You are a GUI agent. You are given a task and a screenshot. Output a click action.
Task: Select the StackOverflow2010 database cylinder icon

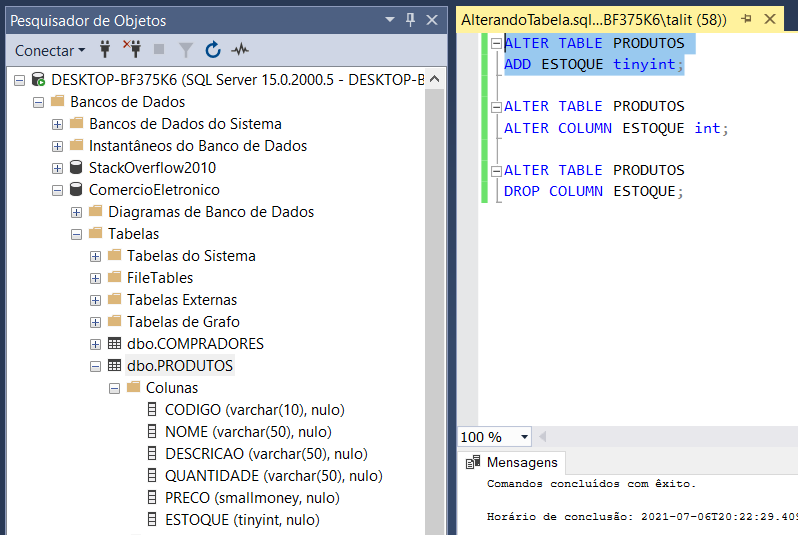pos(76,167)
